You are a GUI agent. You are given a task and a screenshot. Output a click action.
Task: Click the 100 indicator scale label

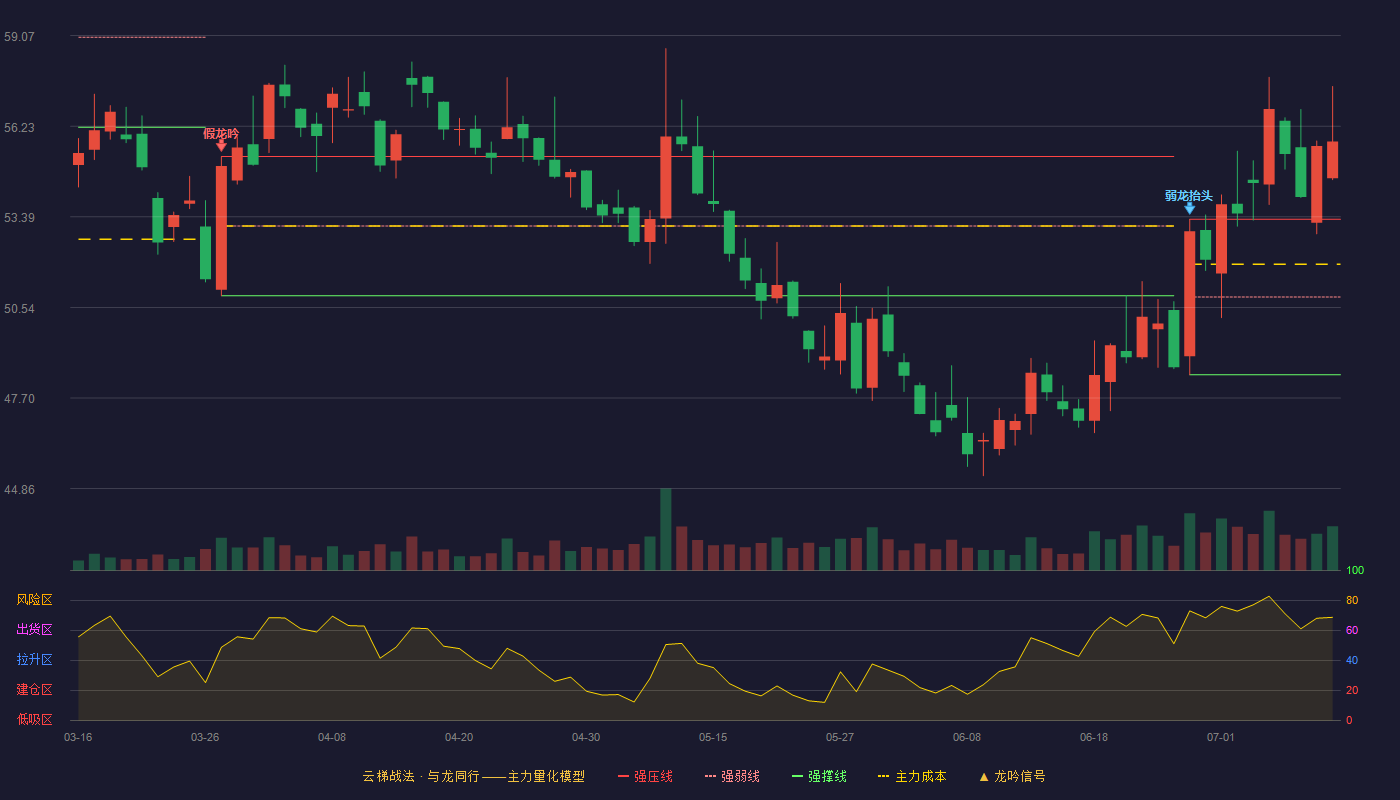tap(1355, 571)
